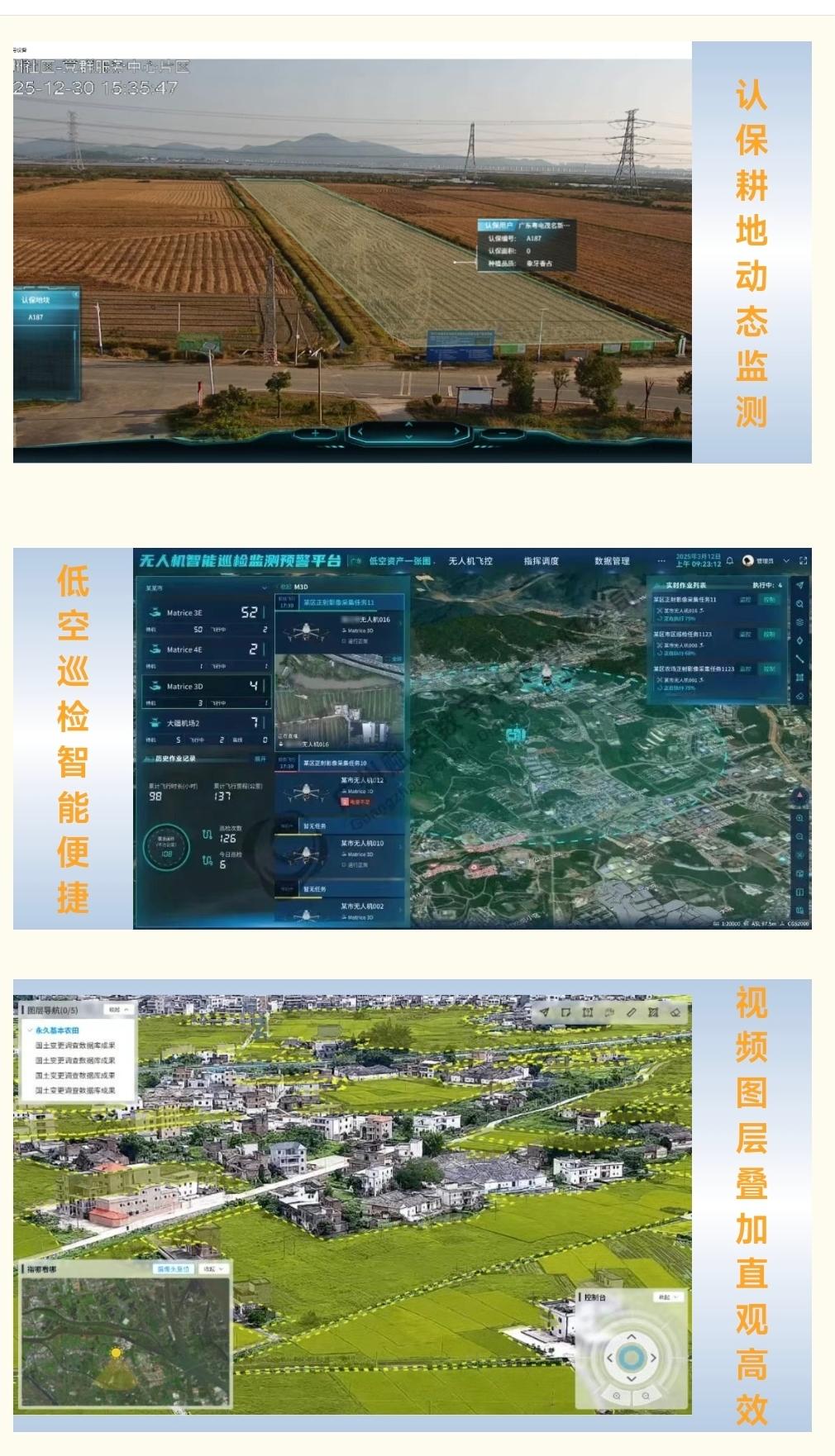Click the yellow camera marker on 指哪看哪 minimap

click(116, 1353)
